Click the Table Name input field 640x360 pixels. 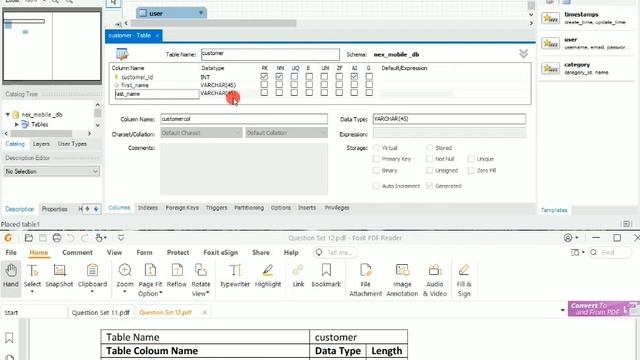(x=270, y=54)
